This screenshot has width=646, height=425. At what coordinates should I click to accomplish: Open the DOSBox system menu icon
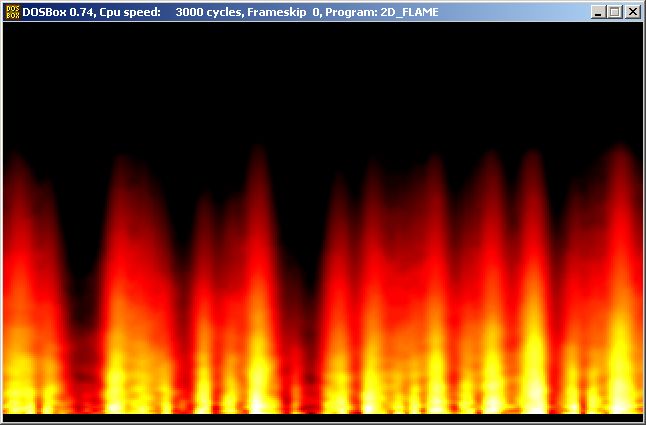click(x=12, y=12)
